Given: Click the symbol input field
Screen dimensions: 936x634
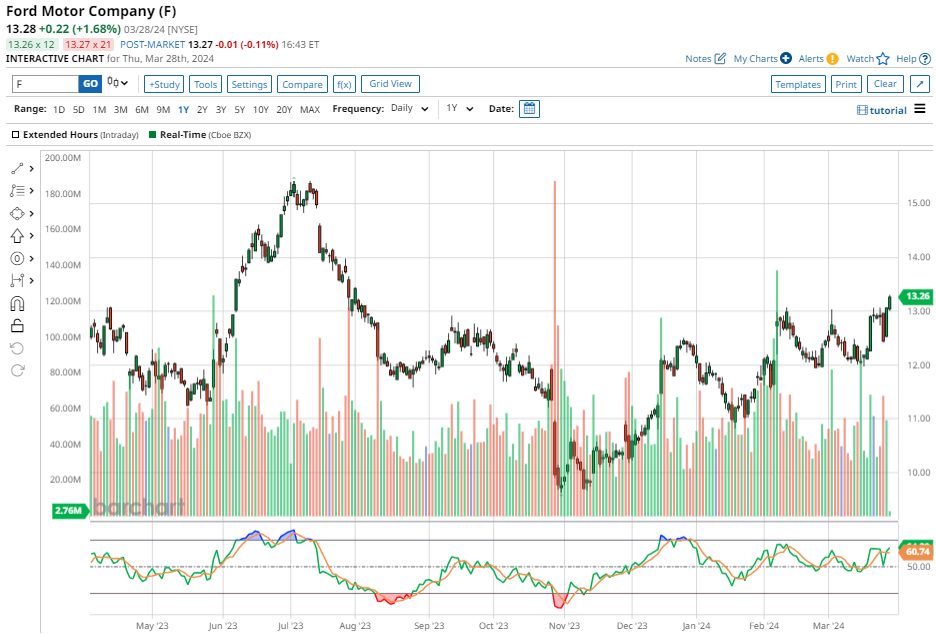Looking at the screenshot, I should [45, 85].
